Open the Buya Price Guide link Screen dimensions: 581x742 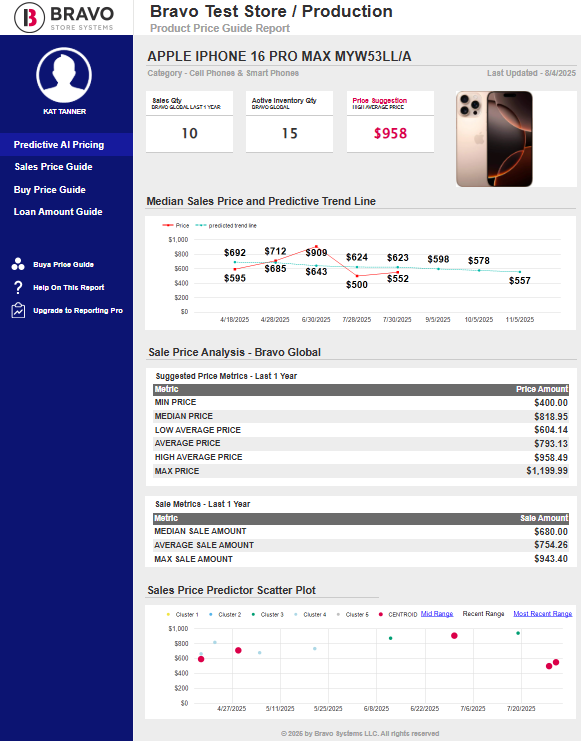pyautogui.click(x=63, y=265)
